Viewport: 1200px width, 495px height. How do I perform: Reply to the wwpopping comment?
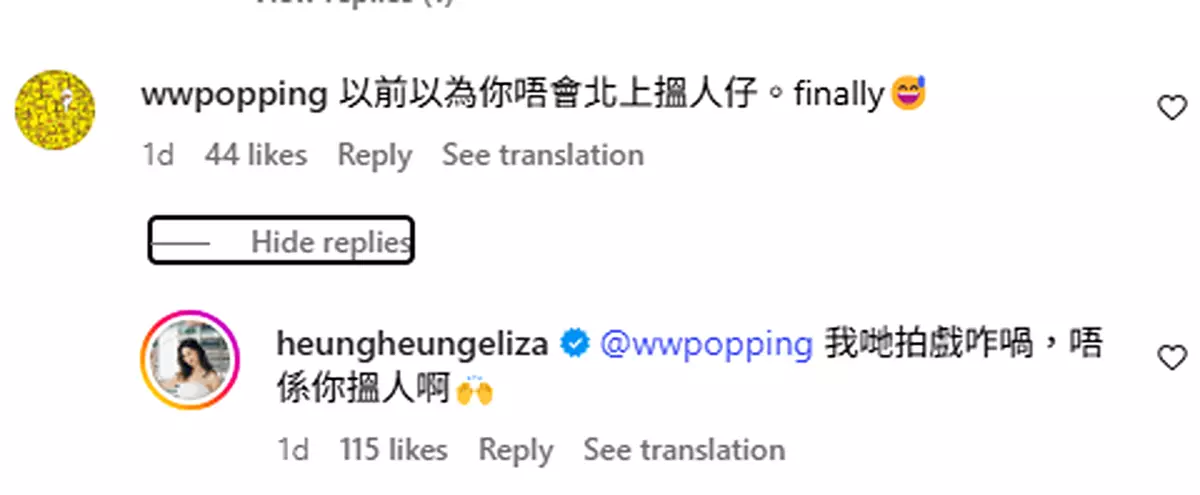pyautogui.click(x=374, y=155)
